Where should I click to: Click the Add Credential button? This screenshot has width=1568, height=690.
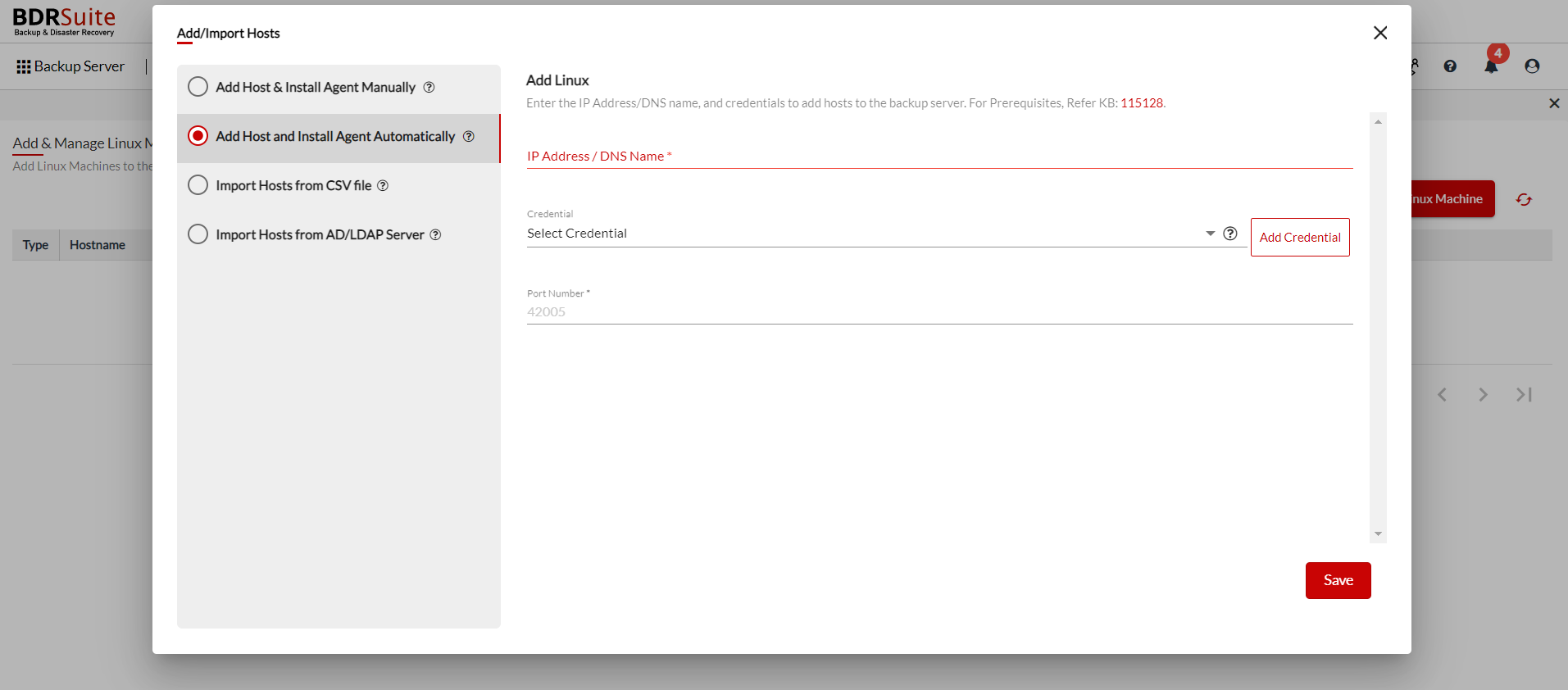pyautogui.click(x=1300, y=237)
